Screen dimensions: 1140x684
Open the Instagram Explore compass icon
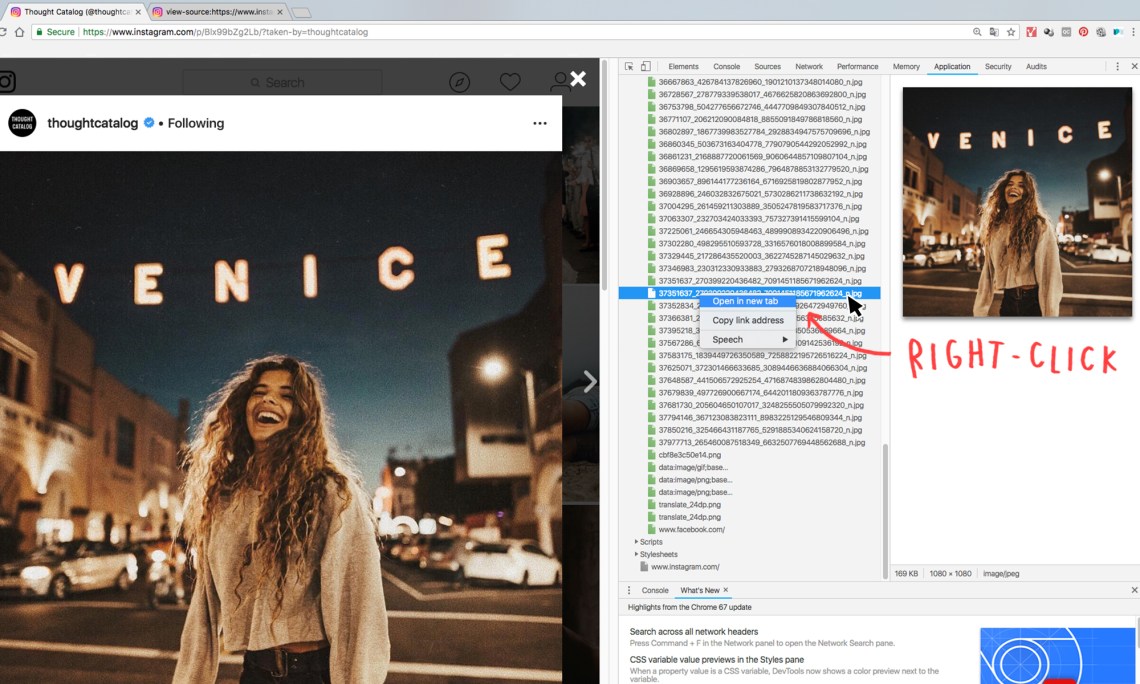(459, 82)
